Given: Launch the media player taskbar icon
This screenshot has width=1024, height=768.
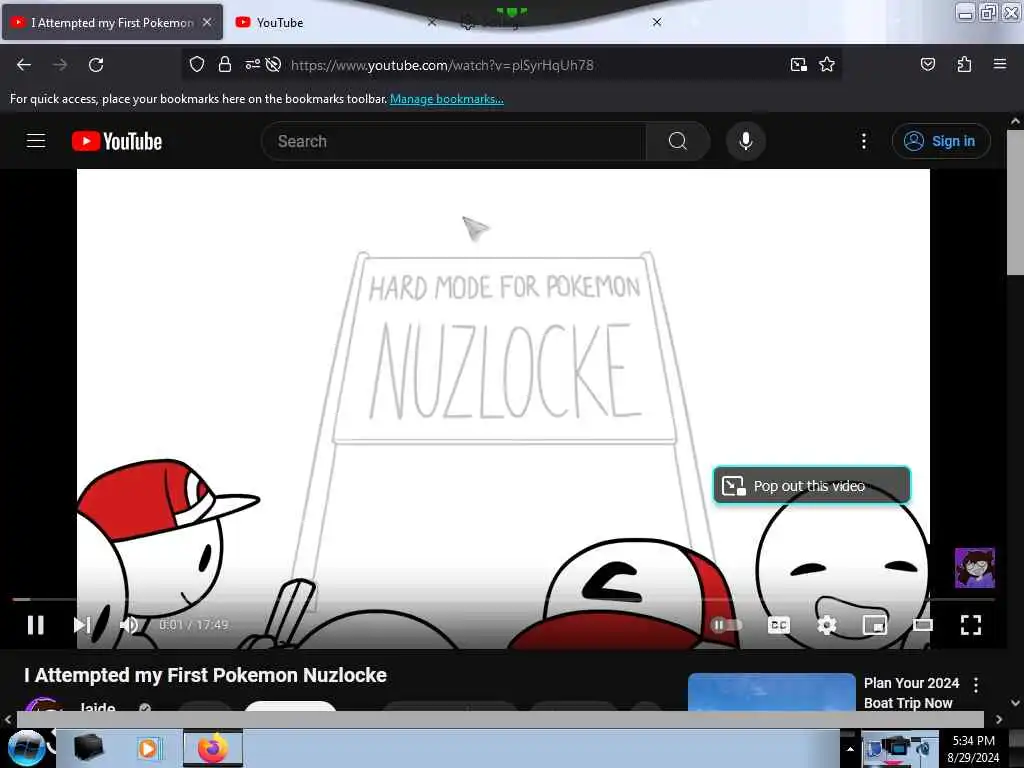Looking at the screenshot, I should tap(148, 748).
